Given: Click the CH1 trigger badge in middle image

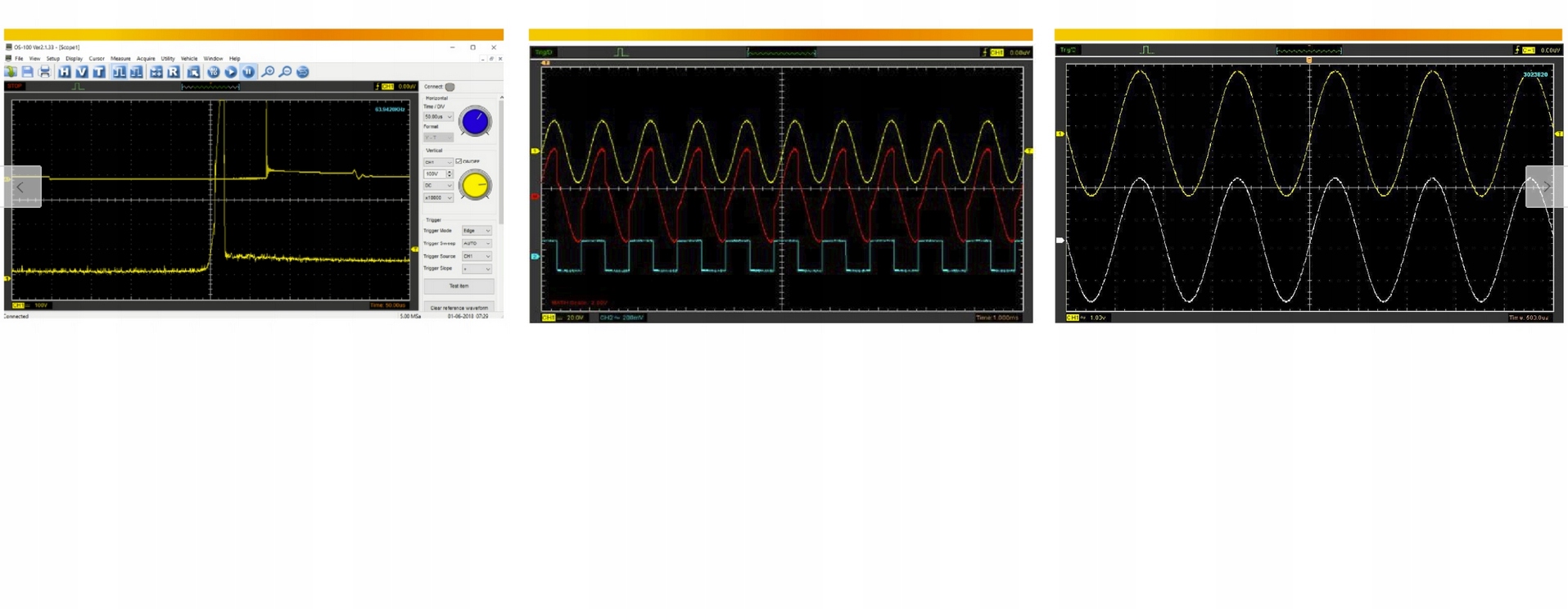Looking at the screenshot, I should (x=996, y=52).
